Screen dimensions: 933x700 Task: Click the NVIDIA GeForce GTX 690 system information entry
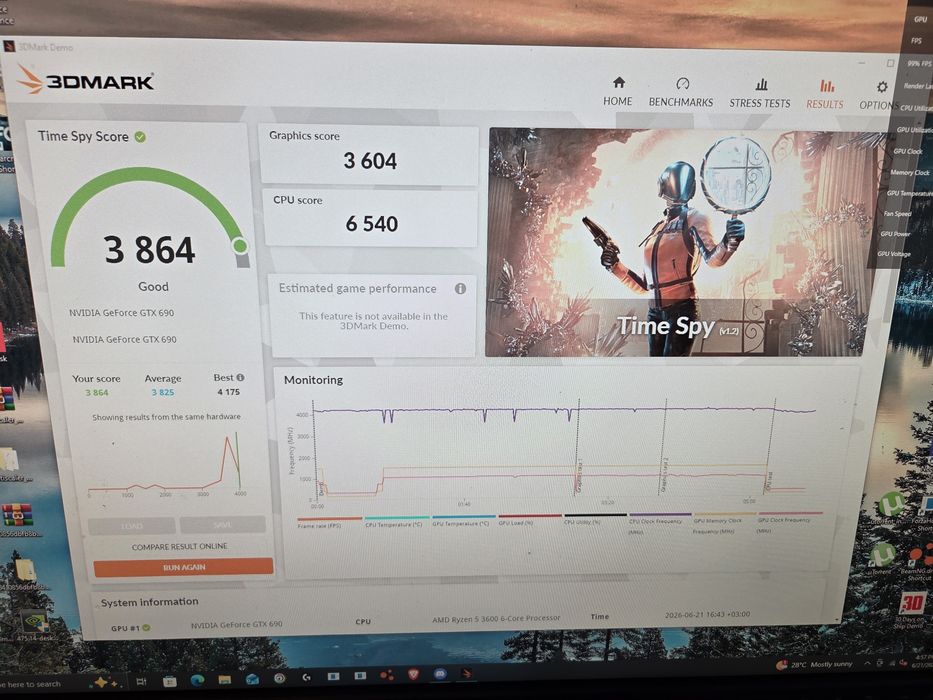(236, 624)
